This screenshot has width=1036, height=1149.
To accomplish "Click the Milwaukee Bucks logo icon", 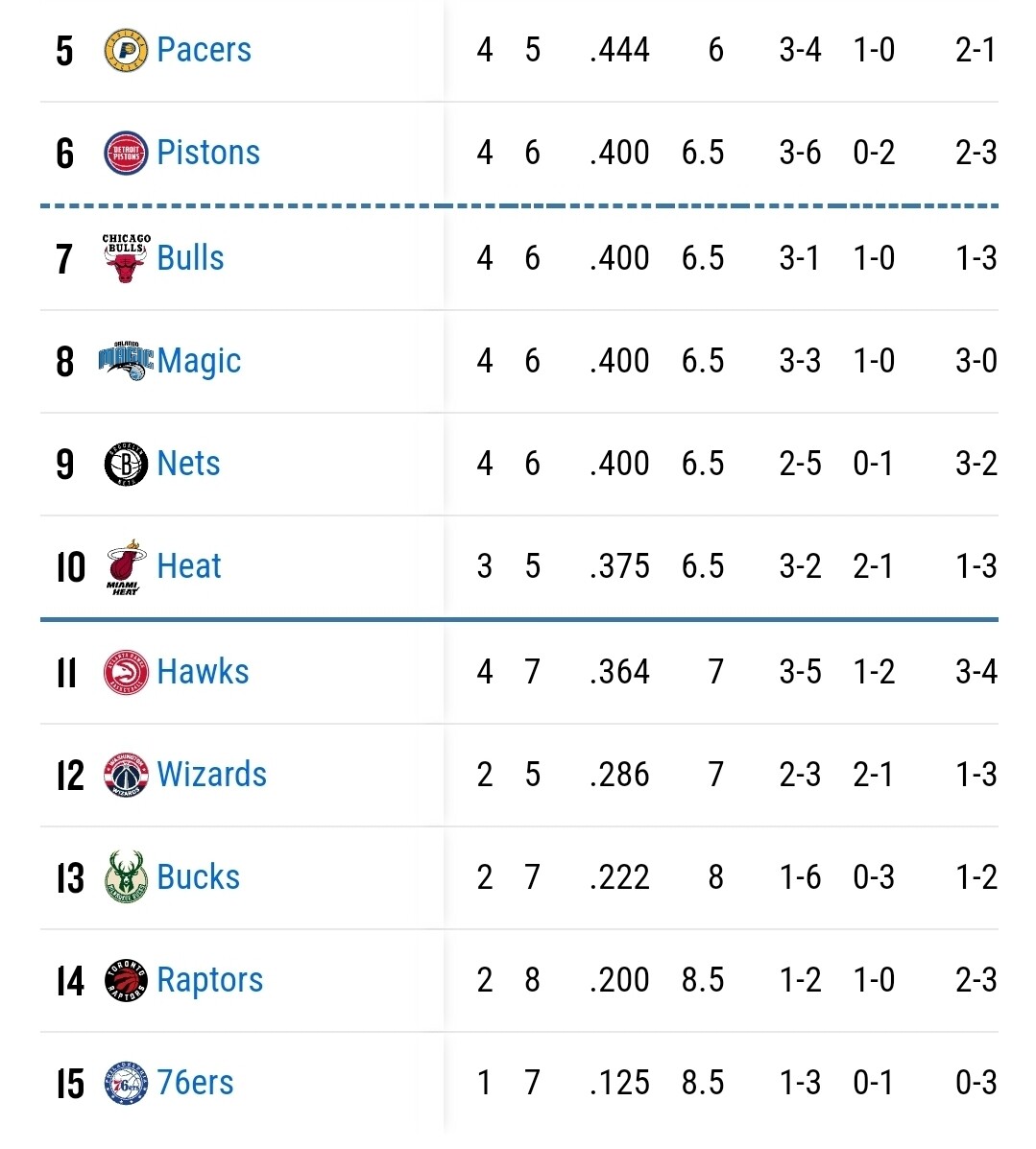I will (126, 876).
